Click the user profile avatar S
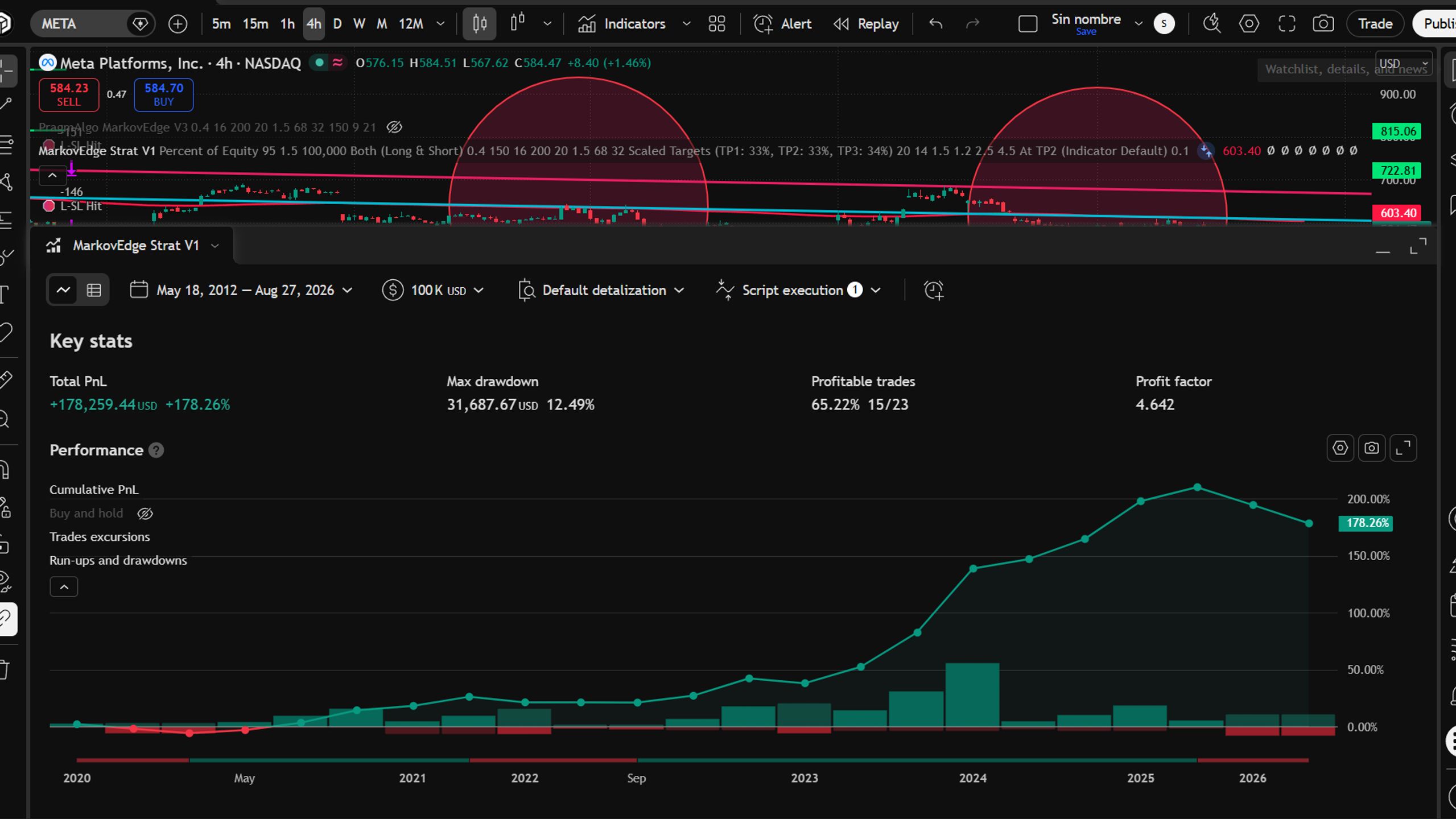This screenshot has height=819, width=1456. pyautogui.click(x=1164, y=24)
